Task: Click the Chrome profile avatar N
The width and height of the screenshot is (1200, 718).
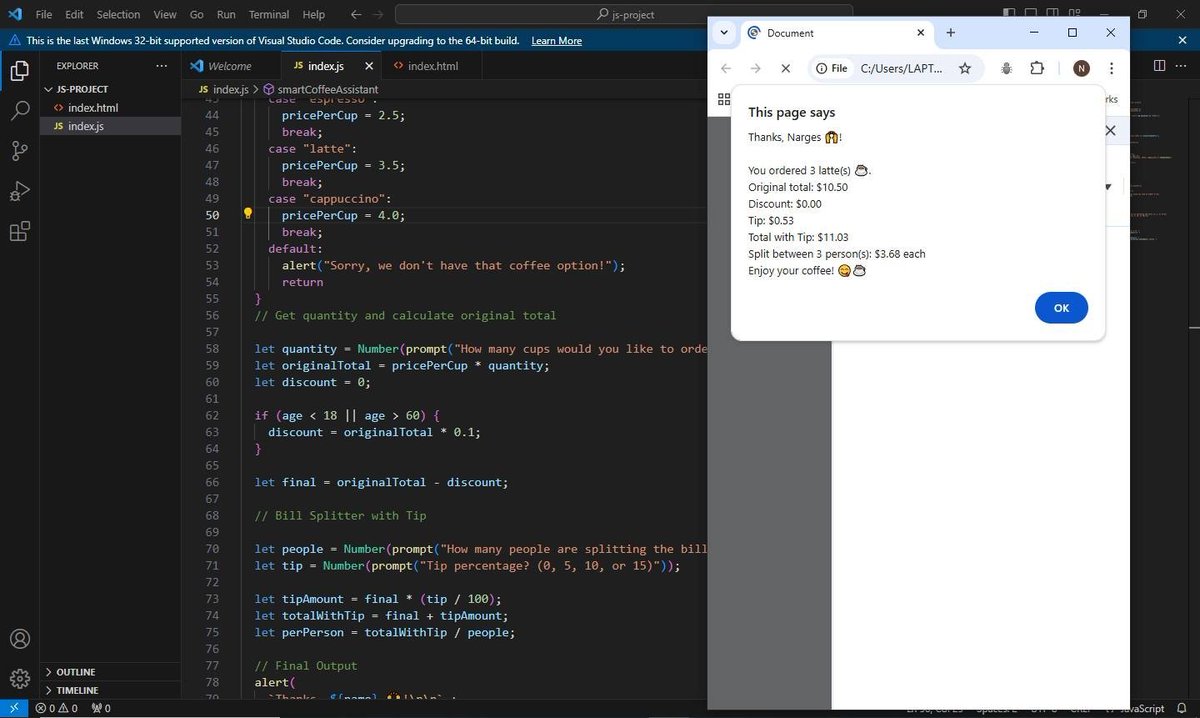Action: pyautogui.click(x=1081, y=68)
